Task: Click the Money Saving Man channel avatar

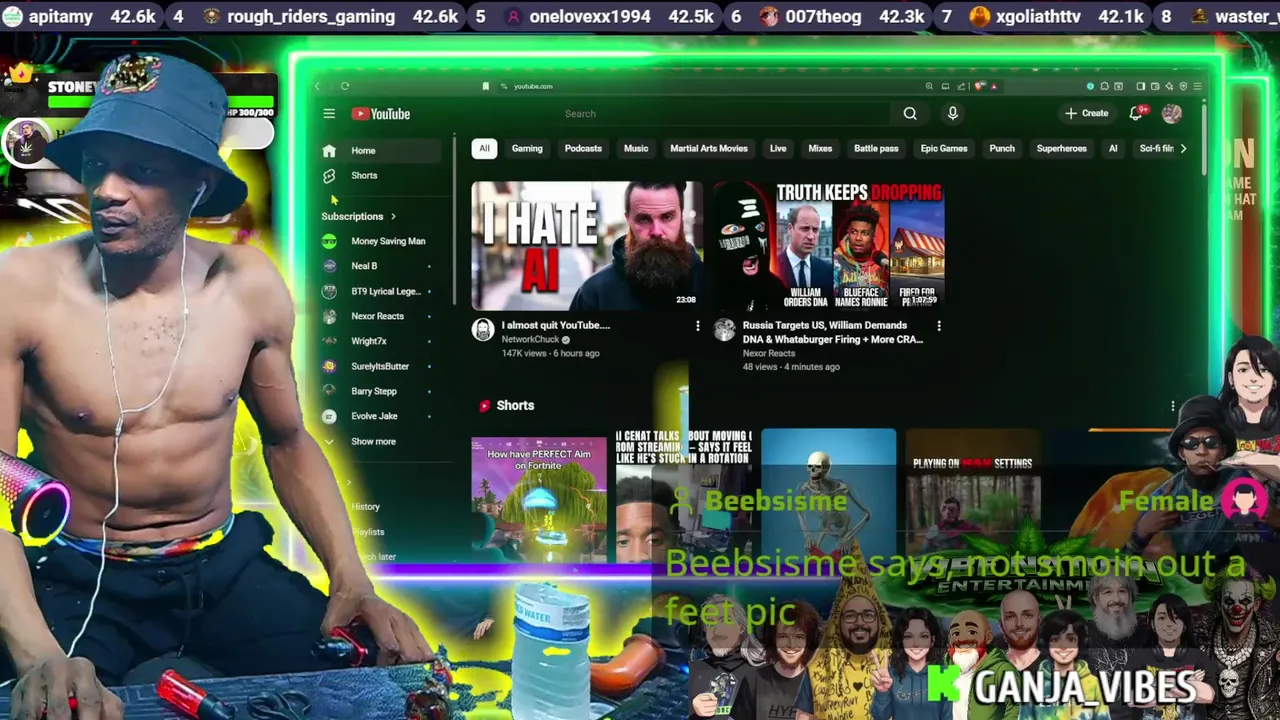Action: (x=329, y=241)
